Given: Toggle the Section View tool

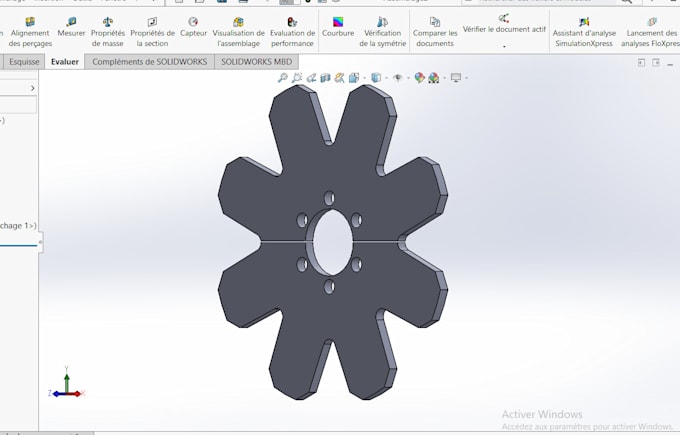Looking at the screenshot, I should tap(325, 78).
